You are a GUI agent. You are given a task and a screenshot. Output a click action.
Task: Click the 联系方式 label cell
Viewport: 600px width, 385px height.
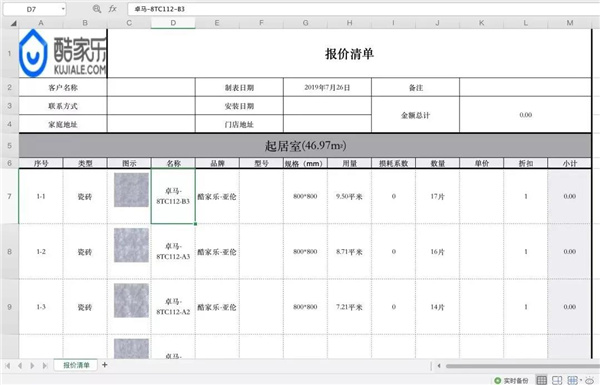pos(63,106)
